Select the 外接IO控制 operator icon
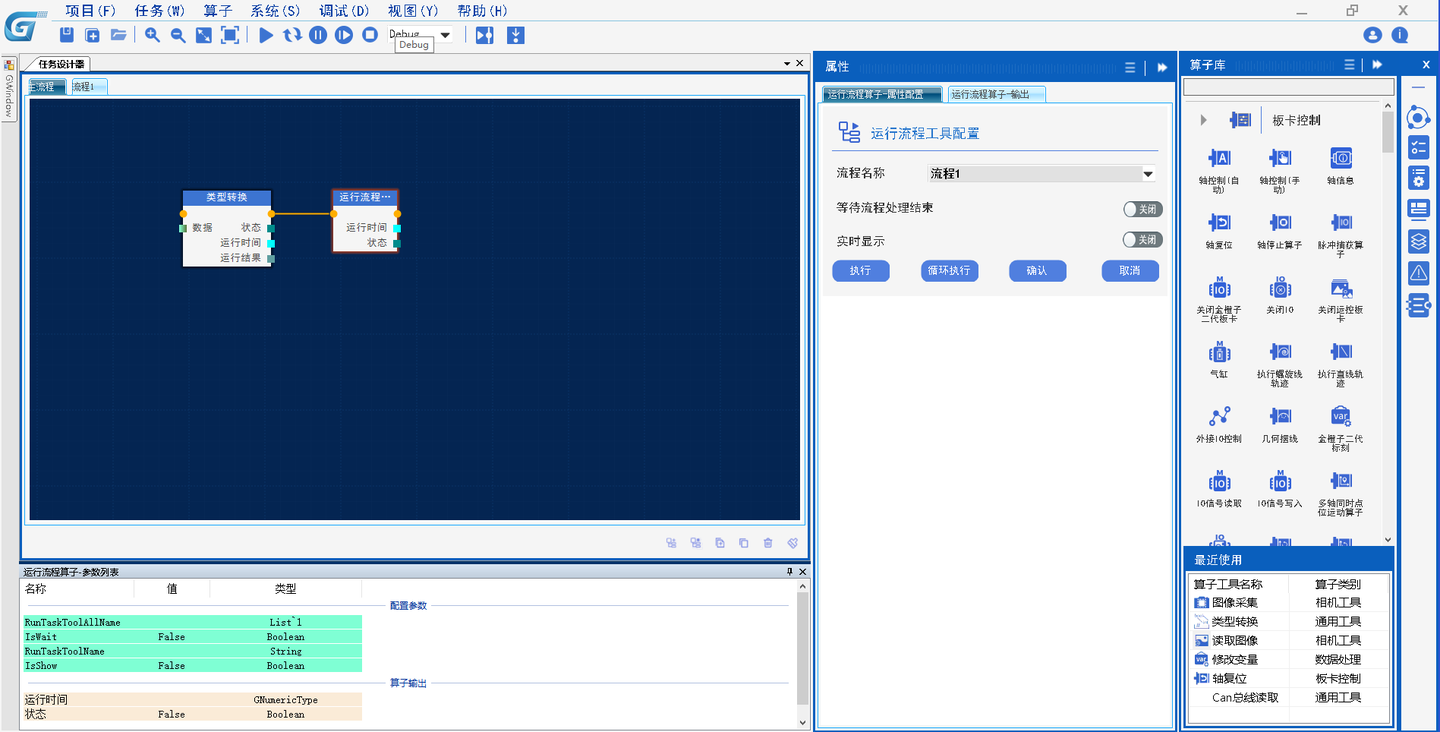Viewport: 1440px width, 732px height. pos(1219,416)
